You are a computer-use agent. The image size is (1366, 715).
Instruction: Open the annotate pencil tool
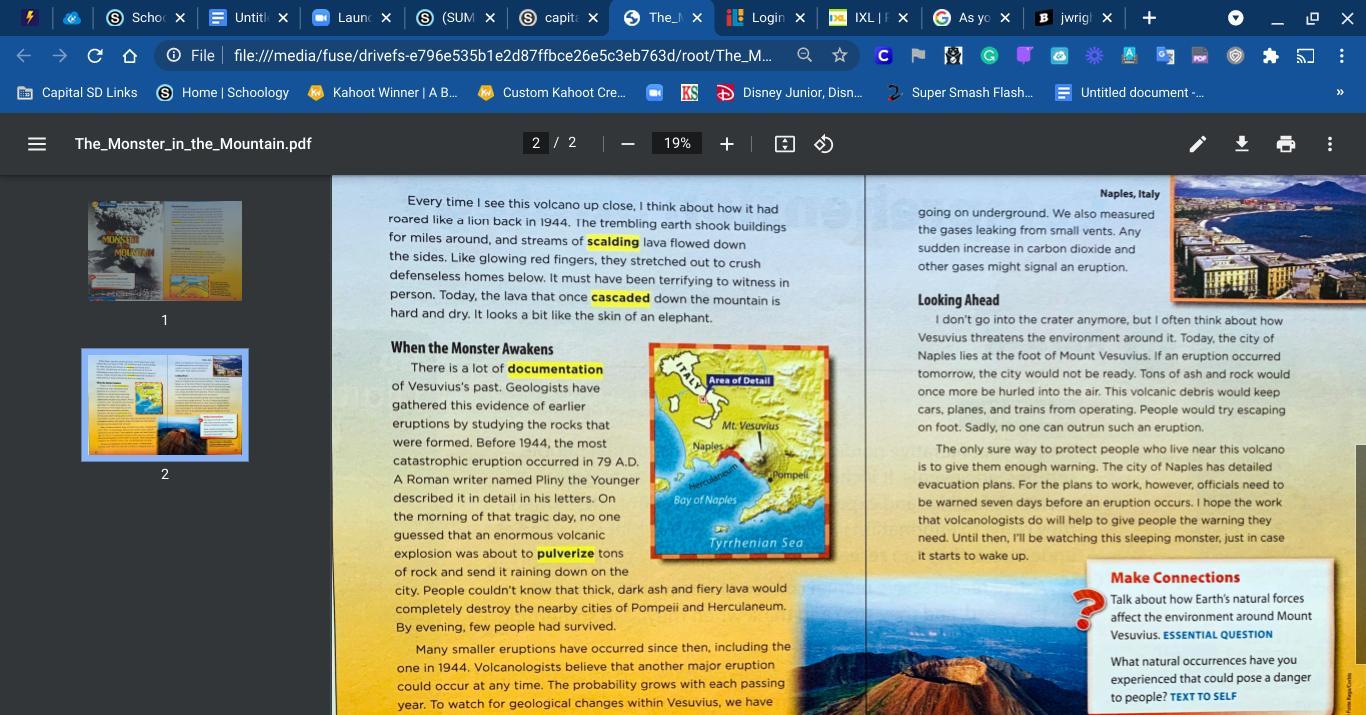coord(1197,144)
